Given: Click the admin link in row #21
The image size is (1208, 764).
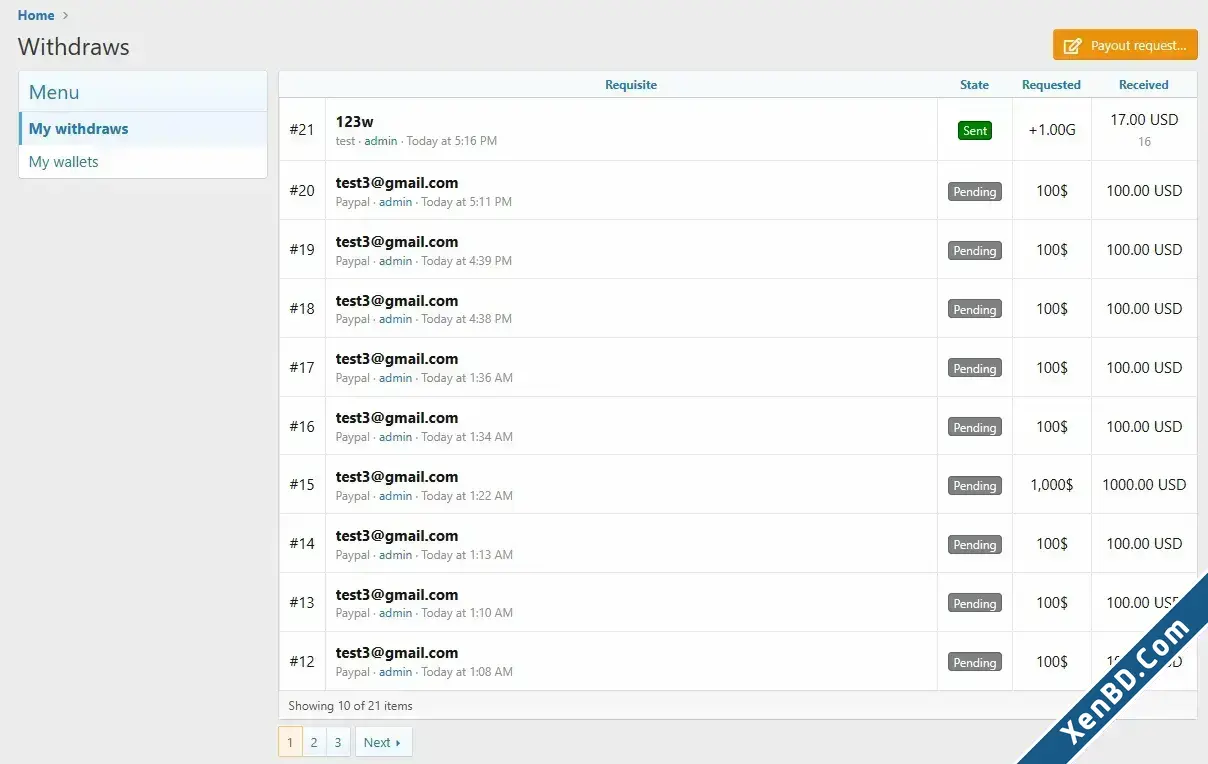Looking at the screenshot, I should 380,141.
